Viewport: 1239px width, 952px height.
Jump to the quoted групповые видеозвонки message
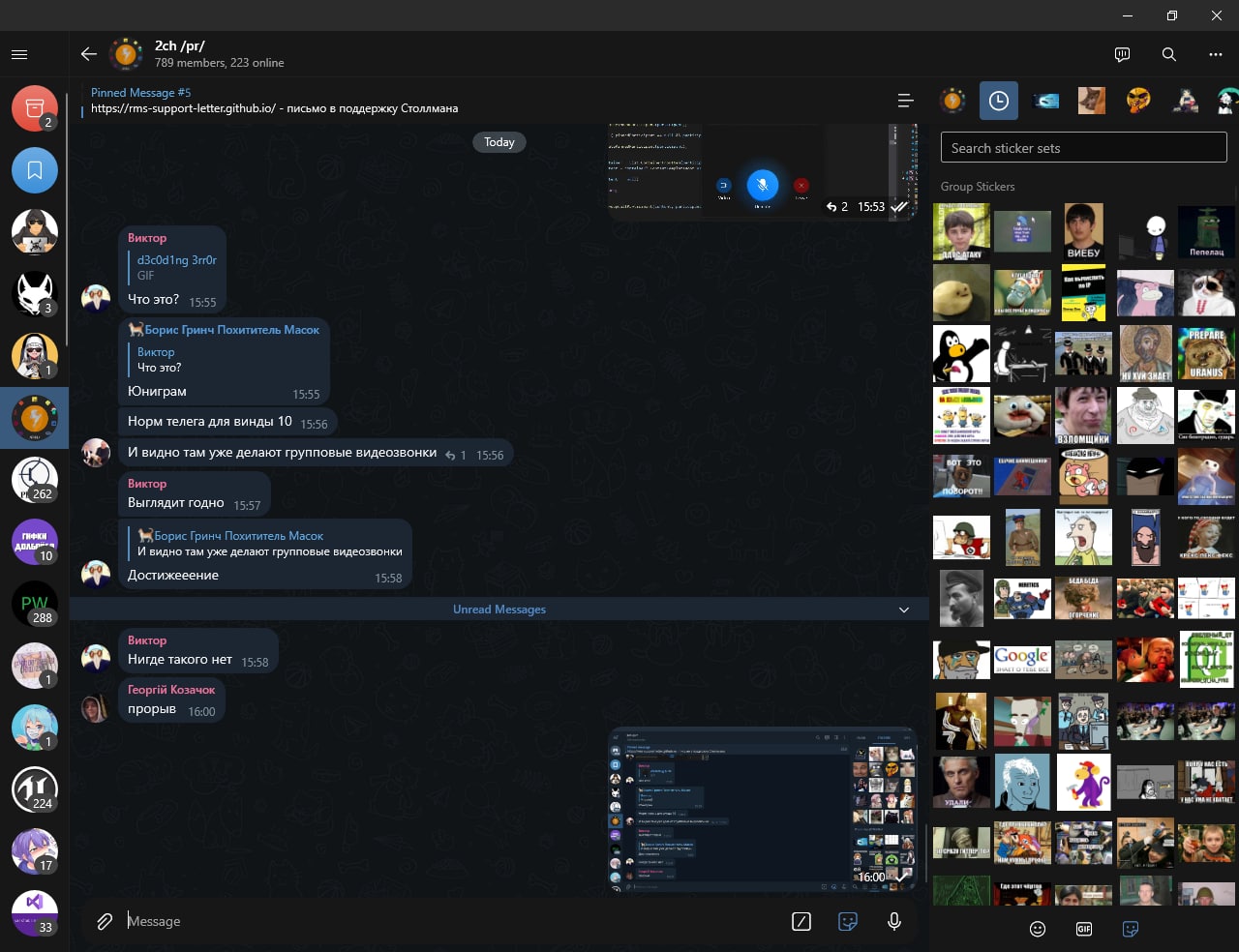(266, 544)
